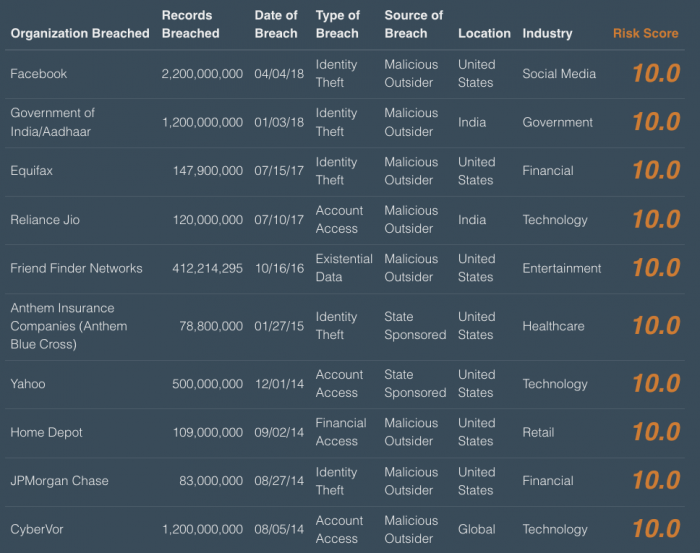
Task: Select the 412,214,295 records breached cell
Action: (x=201, y=268)
